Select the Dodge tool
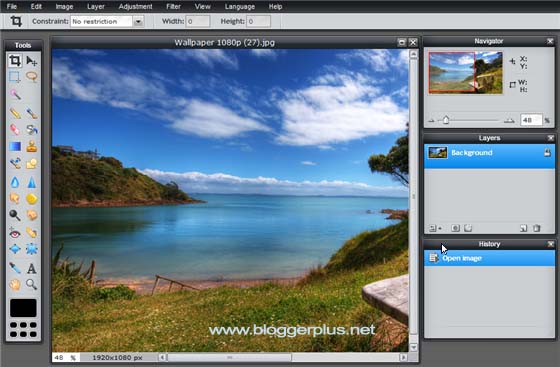560x367 pixels. tap(15, 215)
